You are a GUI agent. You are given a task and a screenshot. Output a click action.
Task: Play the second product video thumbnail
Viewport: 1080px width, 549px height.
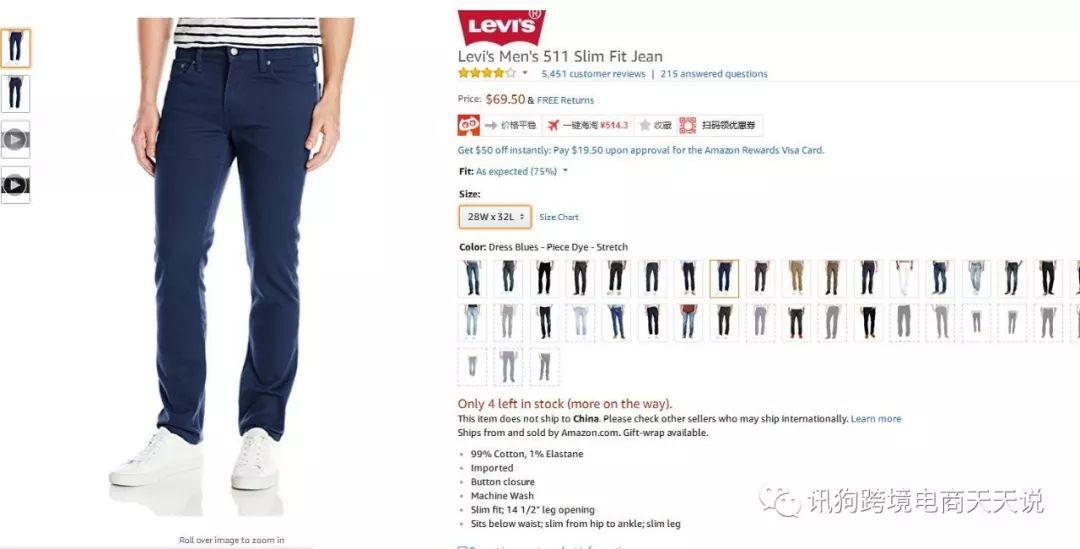tap(15, 185)
